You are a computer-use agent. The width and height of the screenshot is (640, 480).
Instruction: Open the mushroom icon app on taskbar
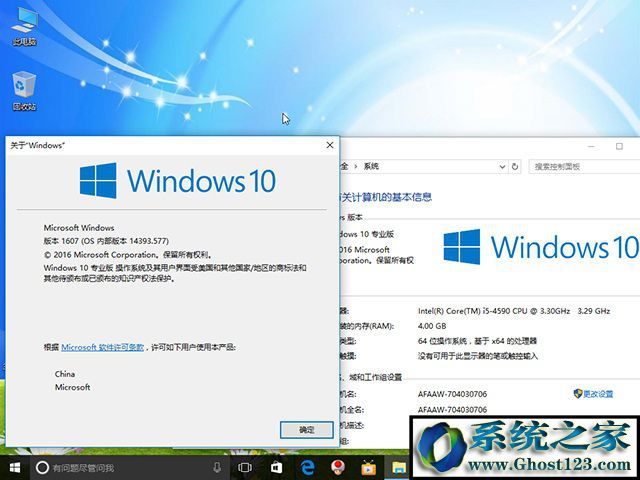(338, 467)
